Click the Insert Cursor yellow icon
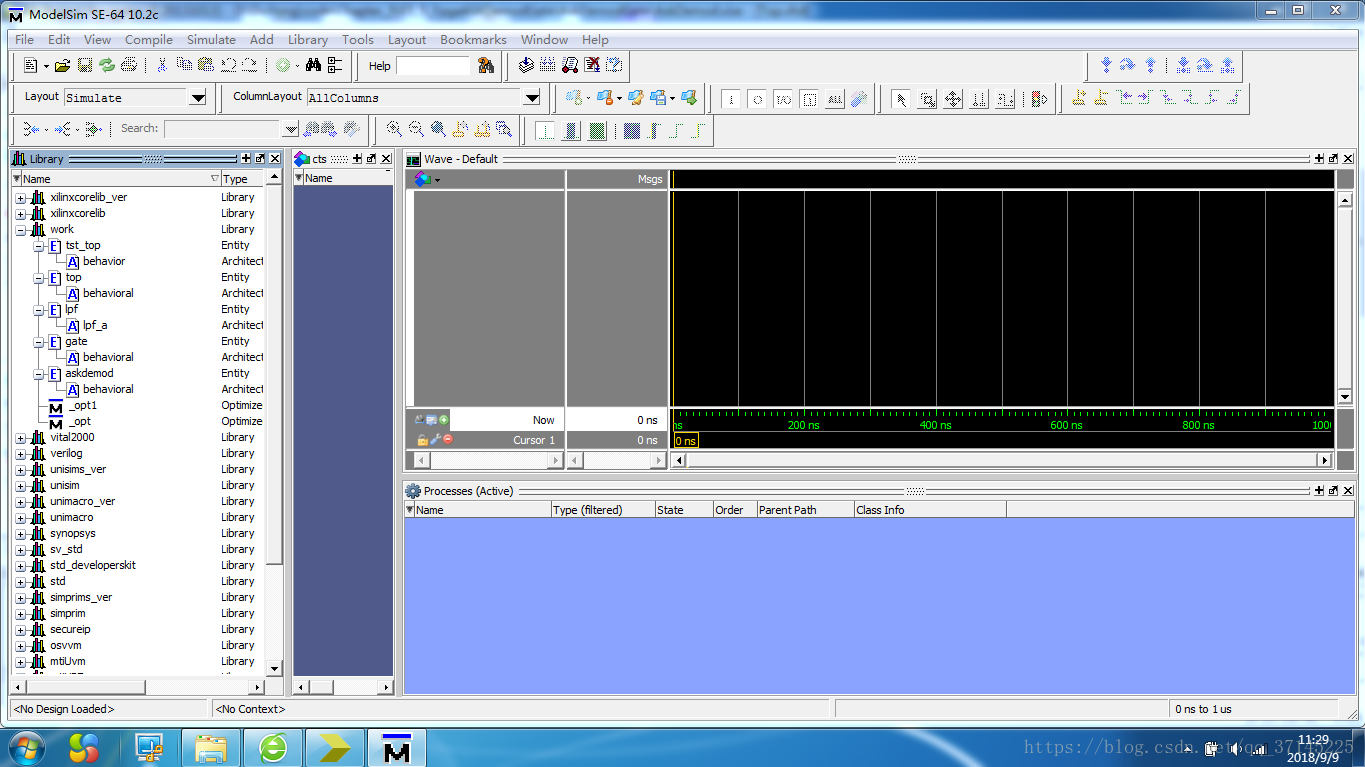1365x767 pixels. pyautogui.click(x=1079, y=98)
